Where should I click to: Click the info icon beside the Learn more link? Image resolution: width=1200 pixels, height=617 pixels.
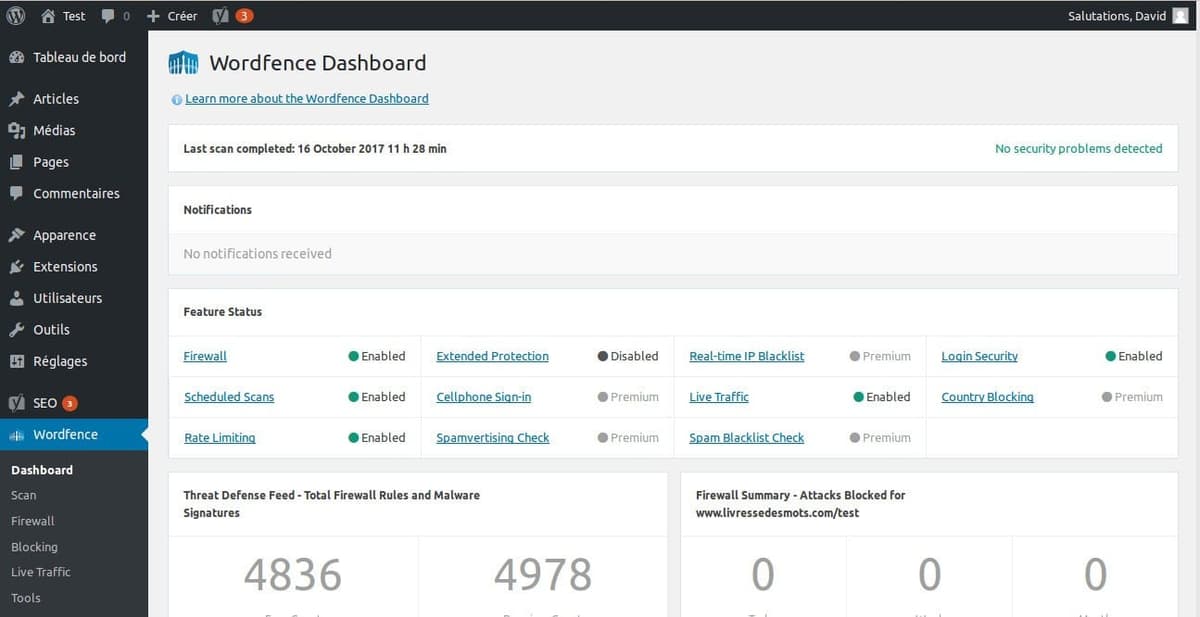pos(176,98)
